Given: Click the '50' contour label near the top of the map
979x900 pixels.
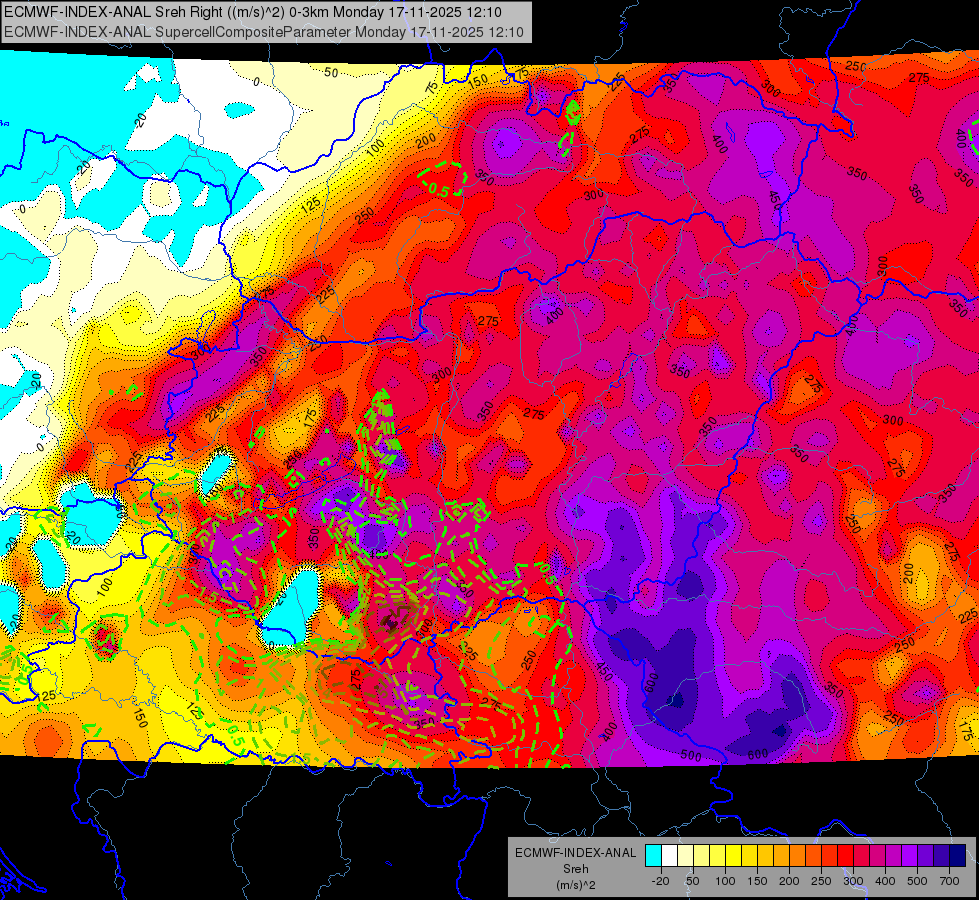Looking at the screenshot, I should point(331,72).
